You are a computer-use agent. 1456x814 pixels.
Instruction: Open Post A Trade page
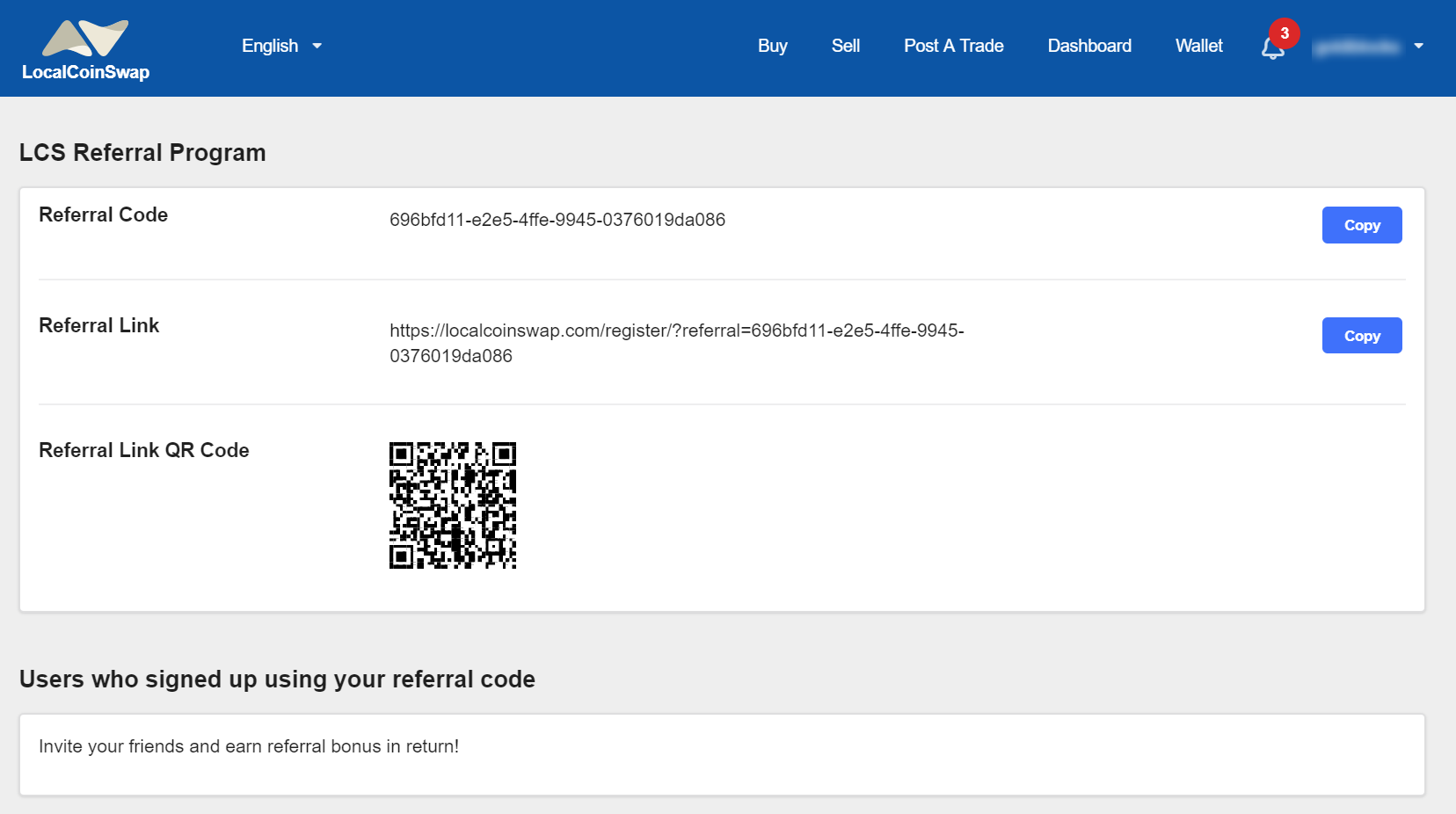point(953,46)
